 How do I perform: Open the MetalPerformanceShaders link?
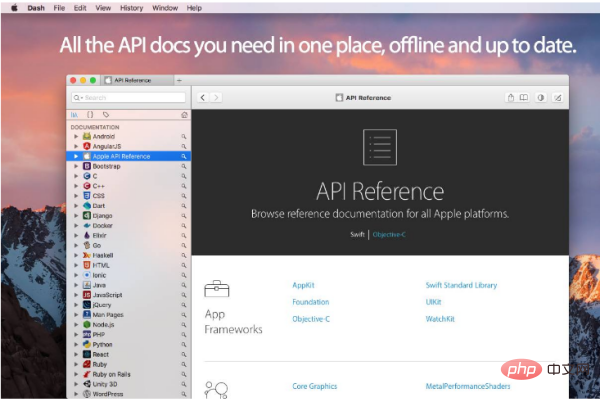[468, 386]
